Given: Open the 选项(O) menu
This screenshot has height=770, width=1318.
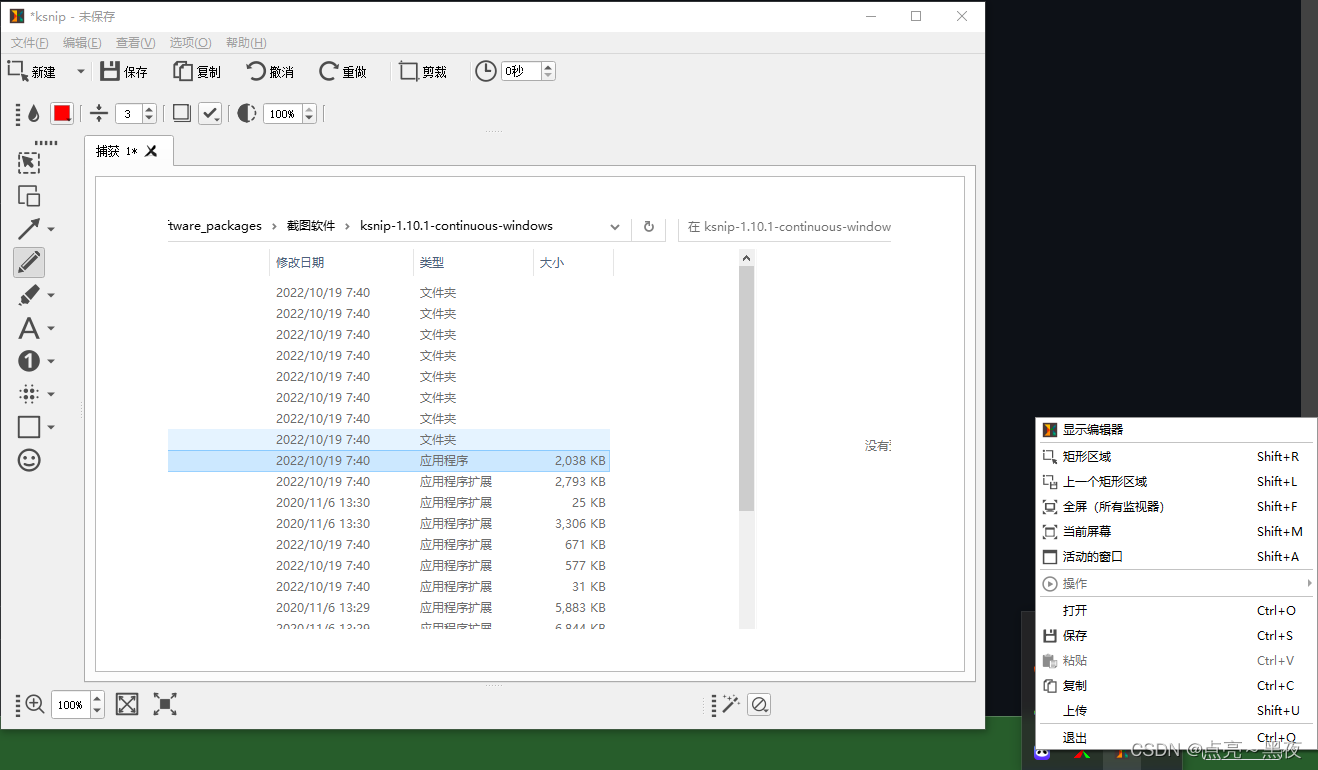Looking at the screenshot, I should (190, 43).
